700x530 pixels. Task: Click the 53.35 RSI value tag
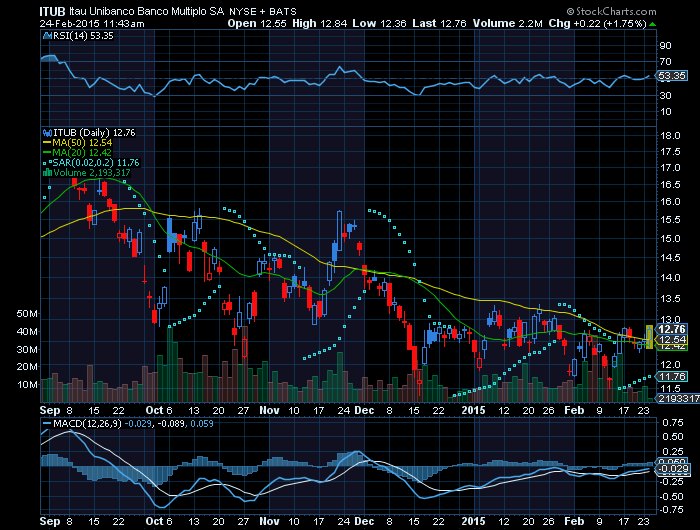[672, 75]
